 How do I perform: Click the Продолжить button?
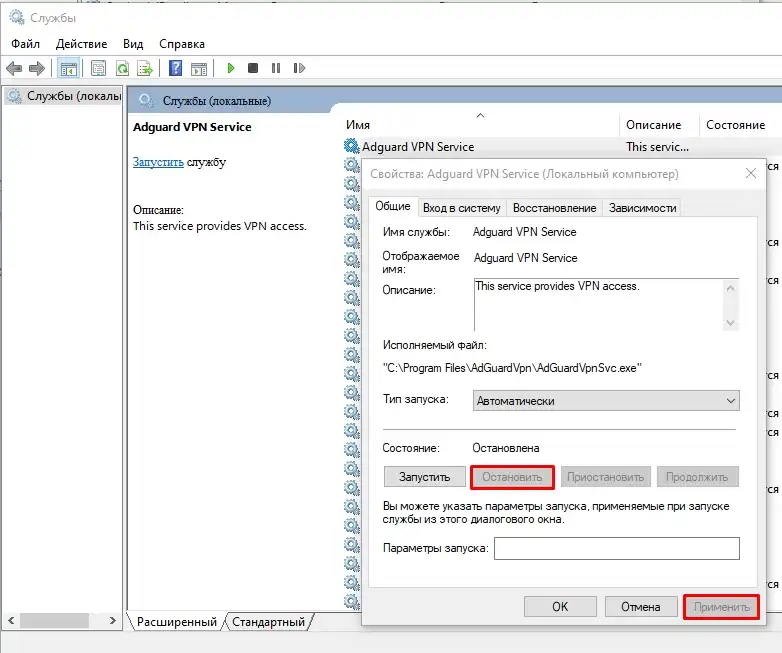tap(697, 477)
